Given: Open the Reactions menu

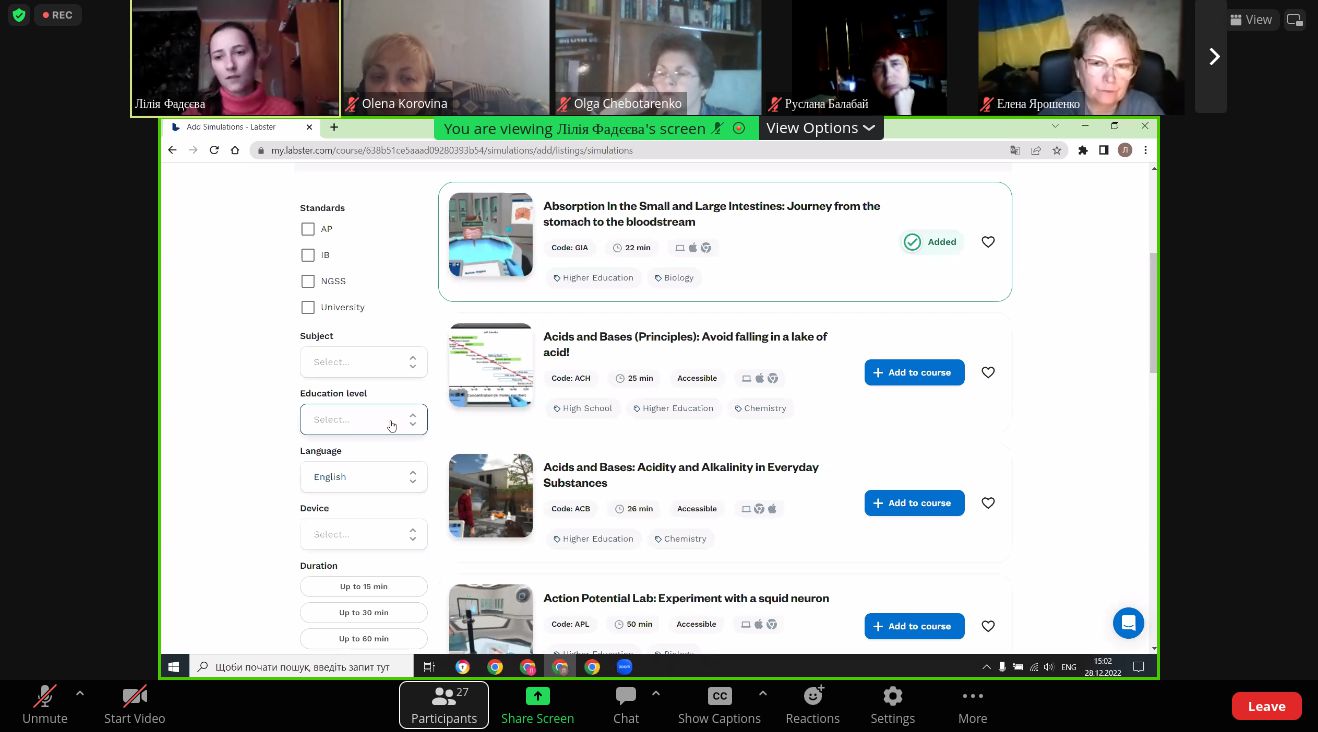Looking at the screenshot, I should click(x=812, y=697).
